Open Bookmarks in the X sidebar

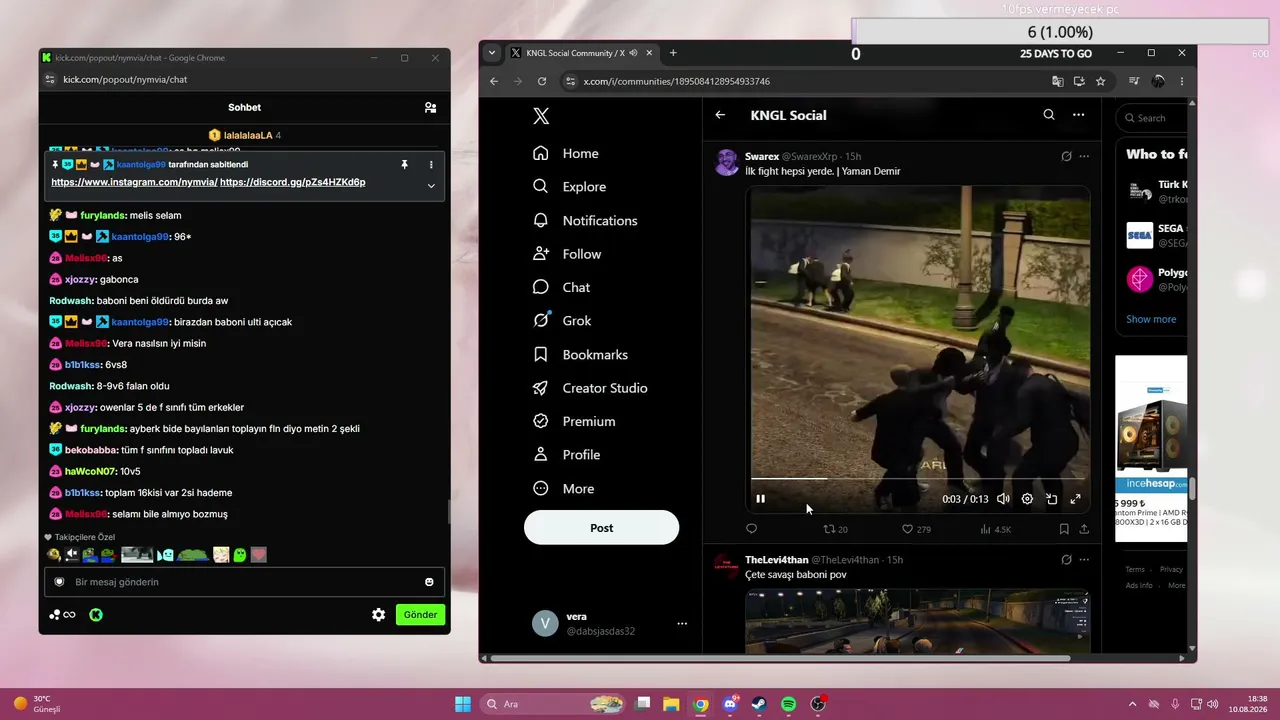pos(580,354)
